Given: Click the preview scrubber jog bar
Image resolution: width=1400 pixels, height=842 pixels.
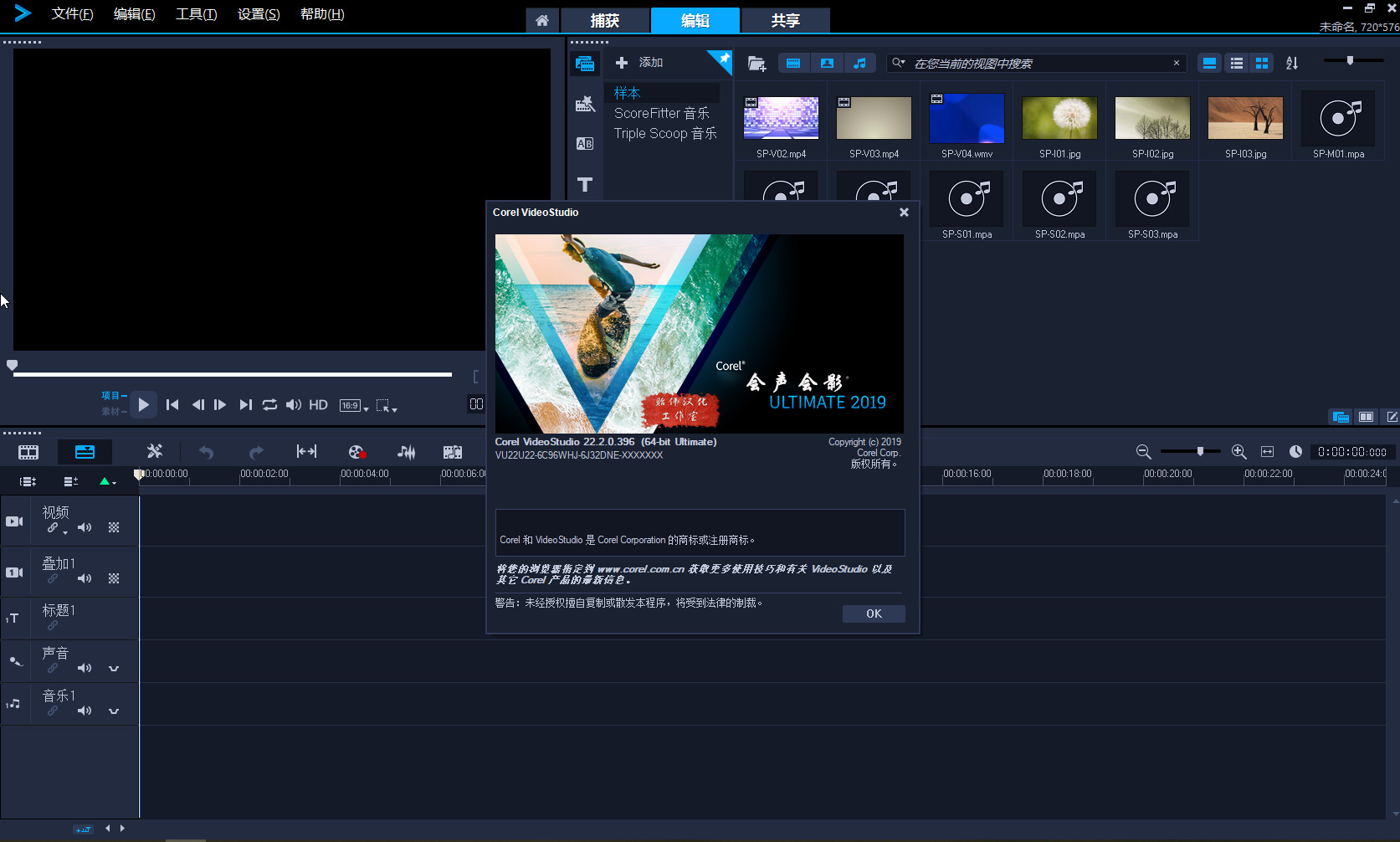Looking at the screenshot, I should (x=232, y=374).
